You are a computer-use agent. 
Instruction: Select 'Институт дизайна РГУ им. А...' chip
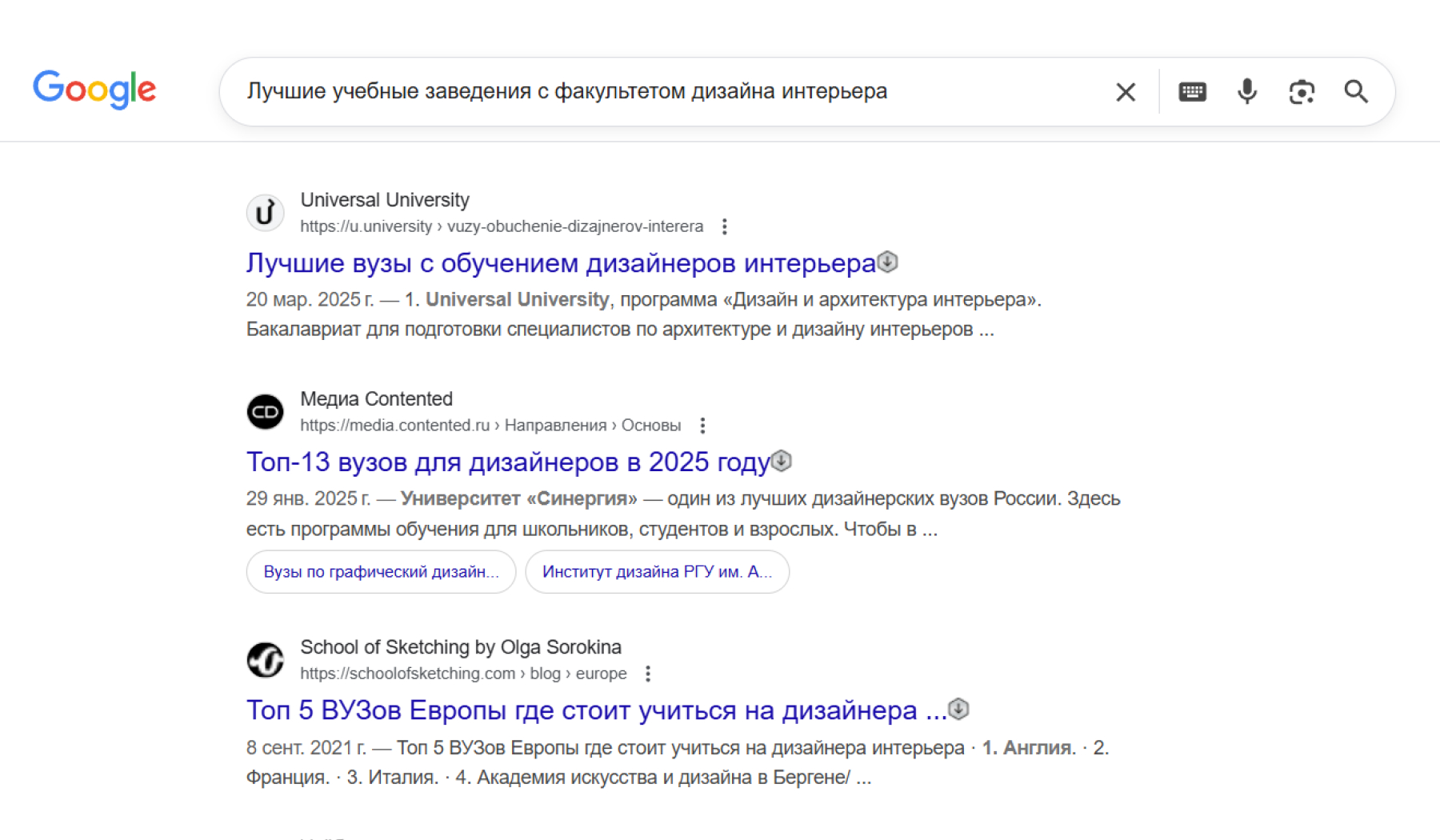(657, 572)
